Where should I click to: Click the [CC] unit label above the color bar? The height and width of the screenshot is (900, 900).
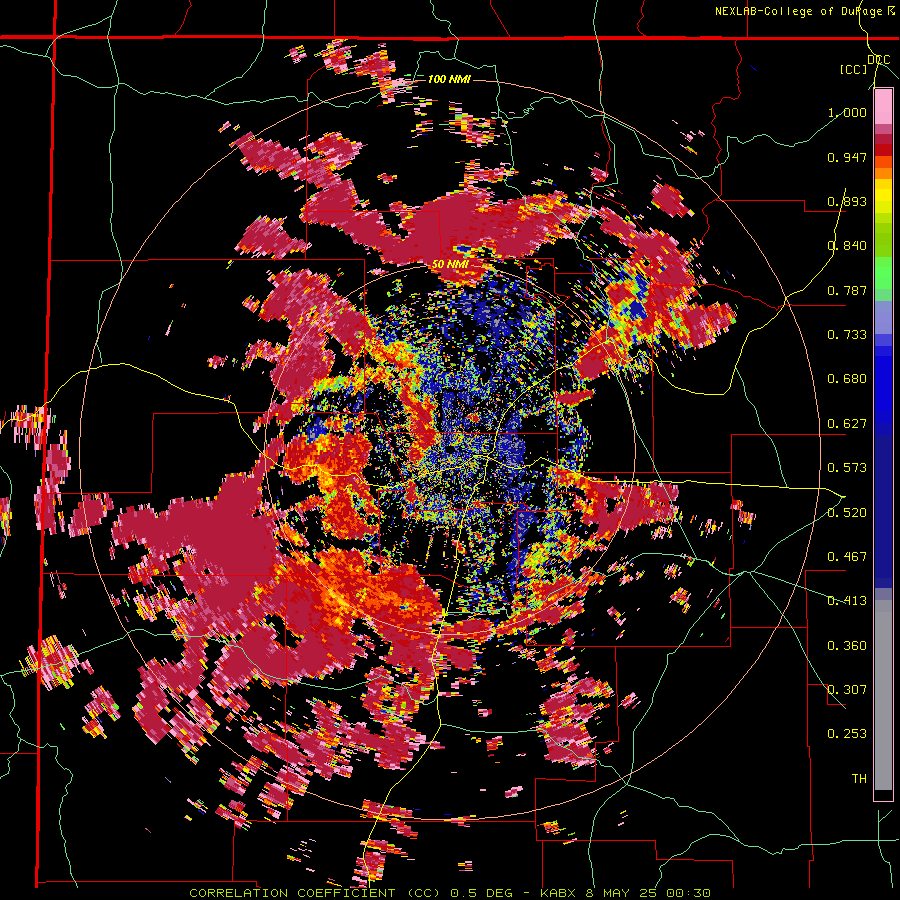[854, 69]
